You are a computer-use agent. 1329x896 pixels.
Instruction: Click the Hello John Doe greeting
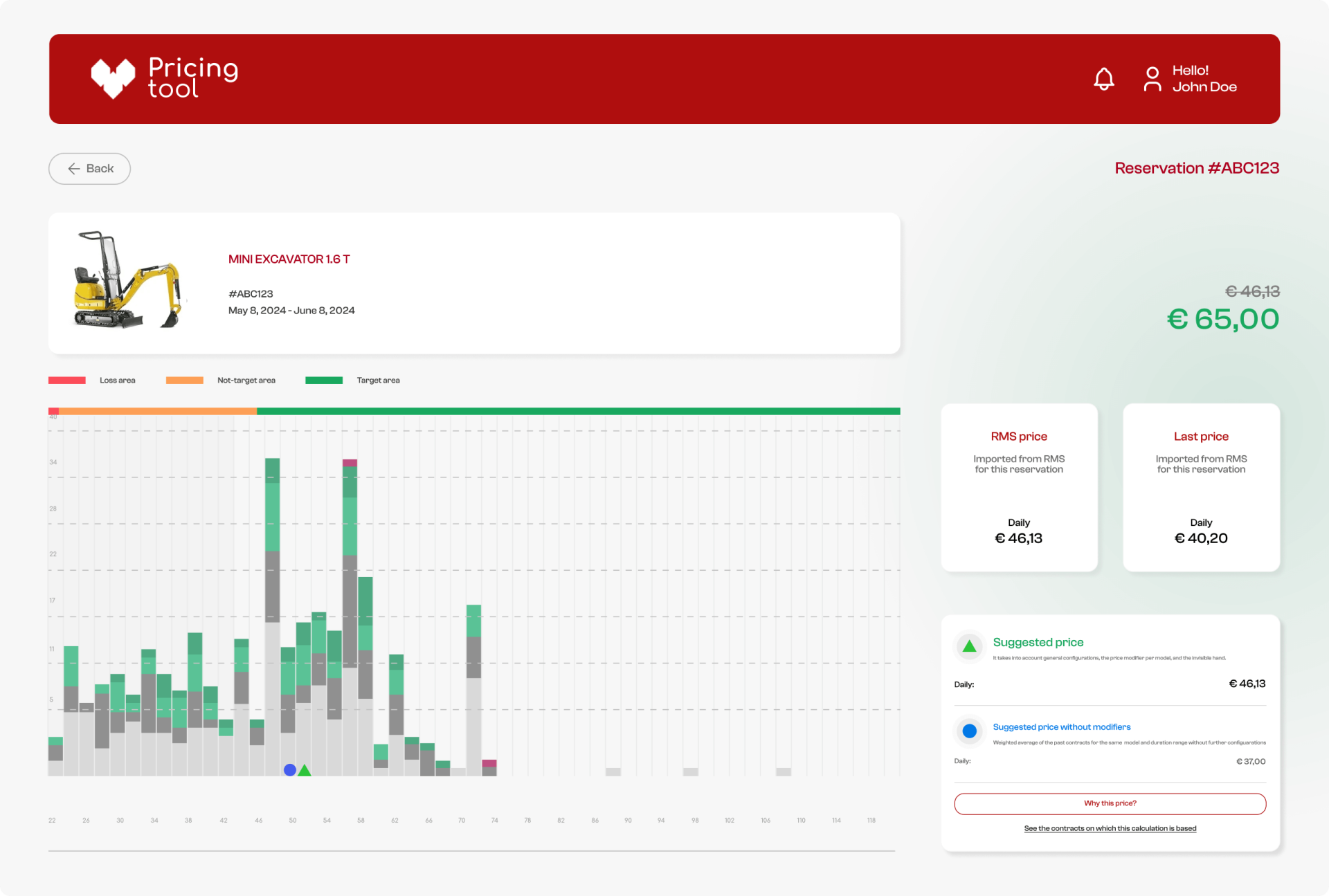pyautogui.click(x=1204, y=79)
